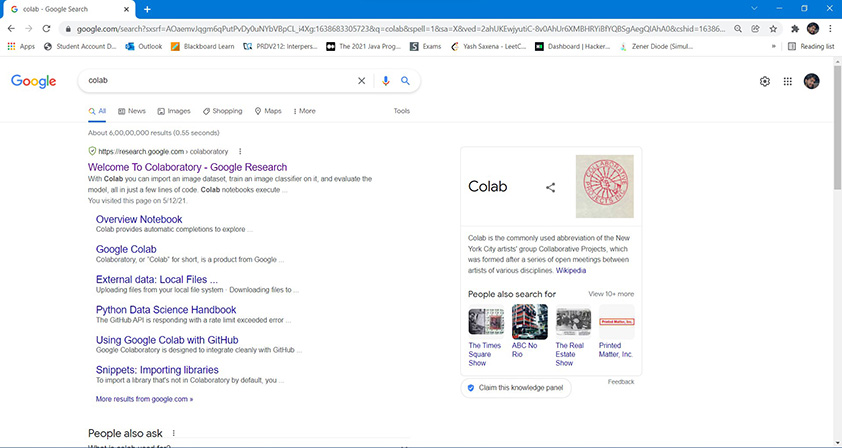Open the Wikipedia link in knowledge panel
This screenshot has width=842, height=448.
tap(571, 270)
